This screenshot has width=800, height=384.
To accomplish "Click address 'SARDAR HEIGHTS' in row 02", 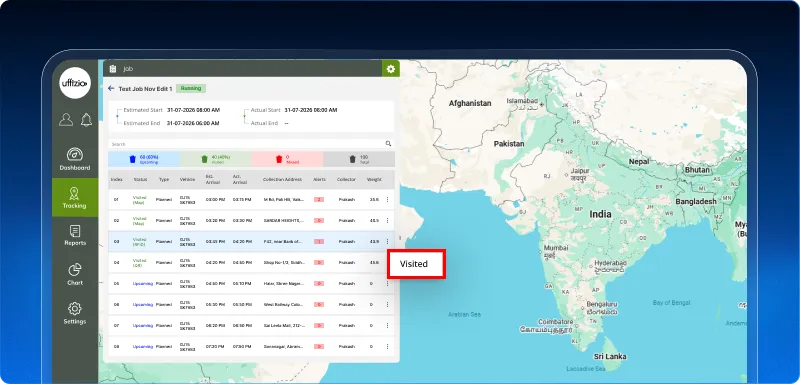I will pyautogui.click(x=284, y=220).
